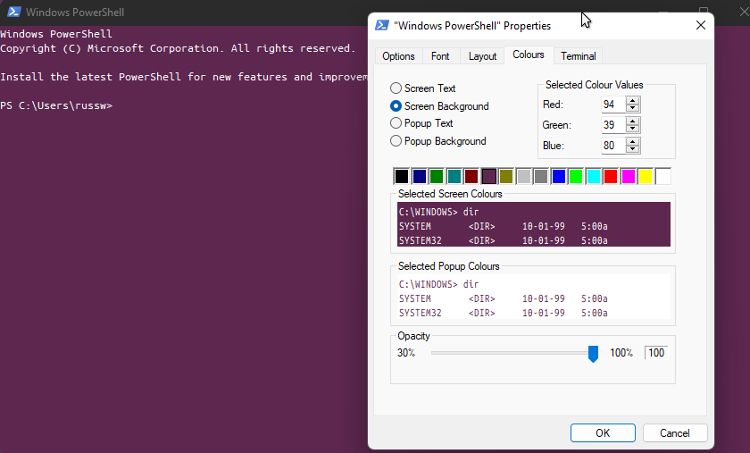This screenshot has width=750, height=453.
Task: Pick the bright blue colour swatch
Action: coord(559,177)
